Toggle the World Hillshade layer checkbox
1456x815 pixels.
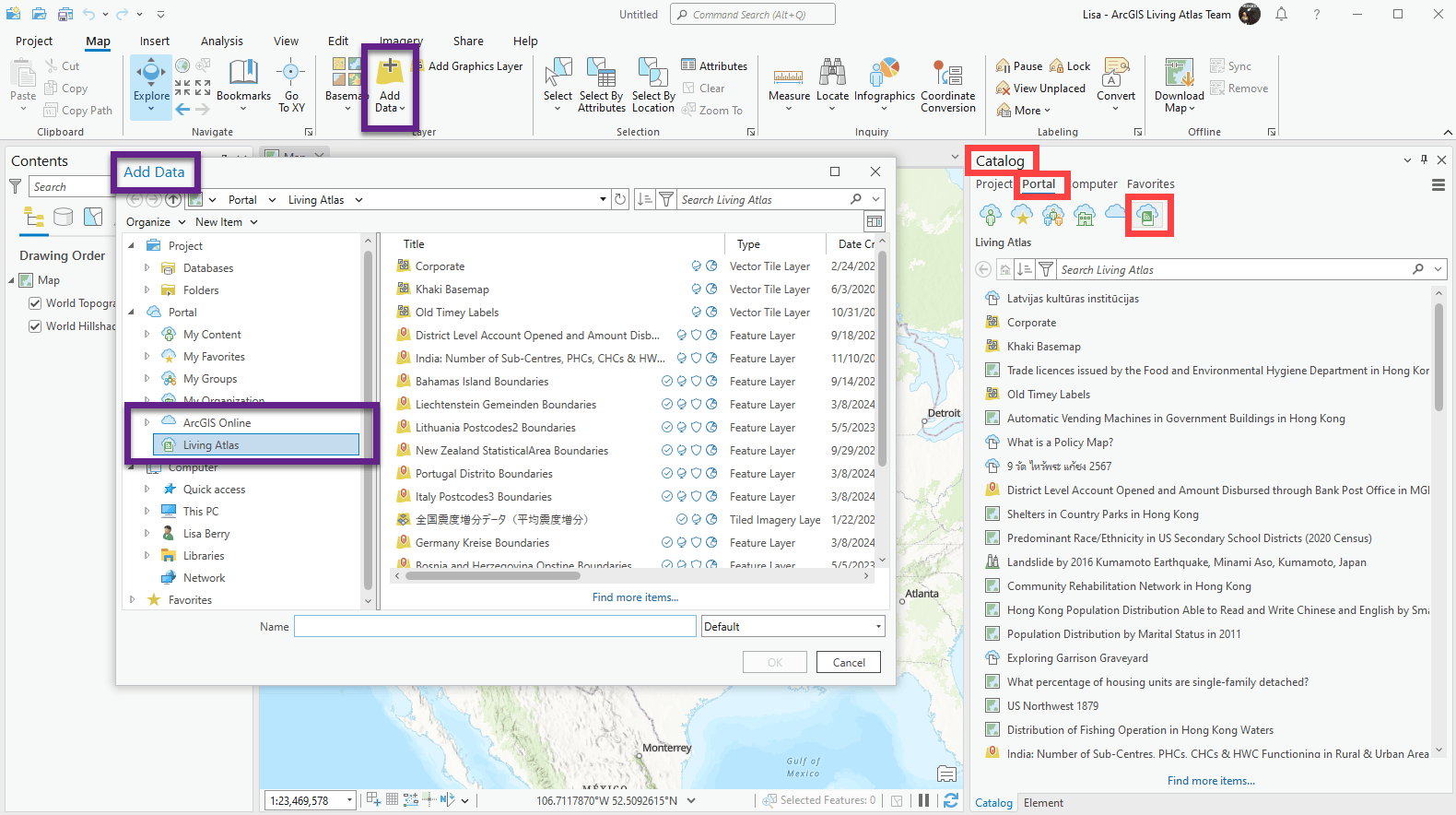(35, 326)
